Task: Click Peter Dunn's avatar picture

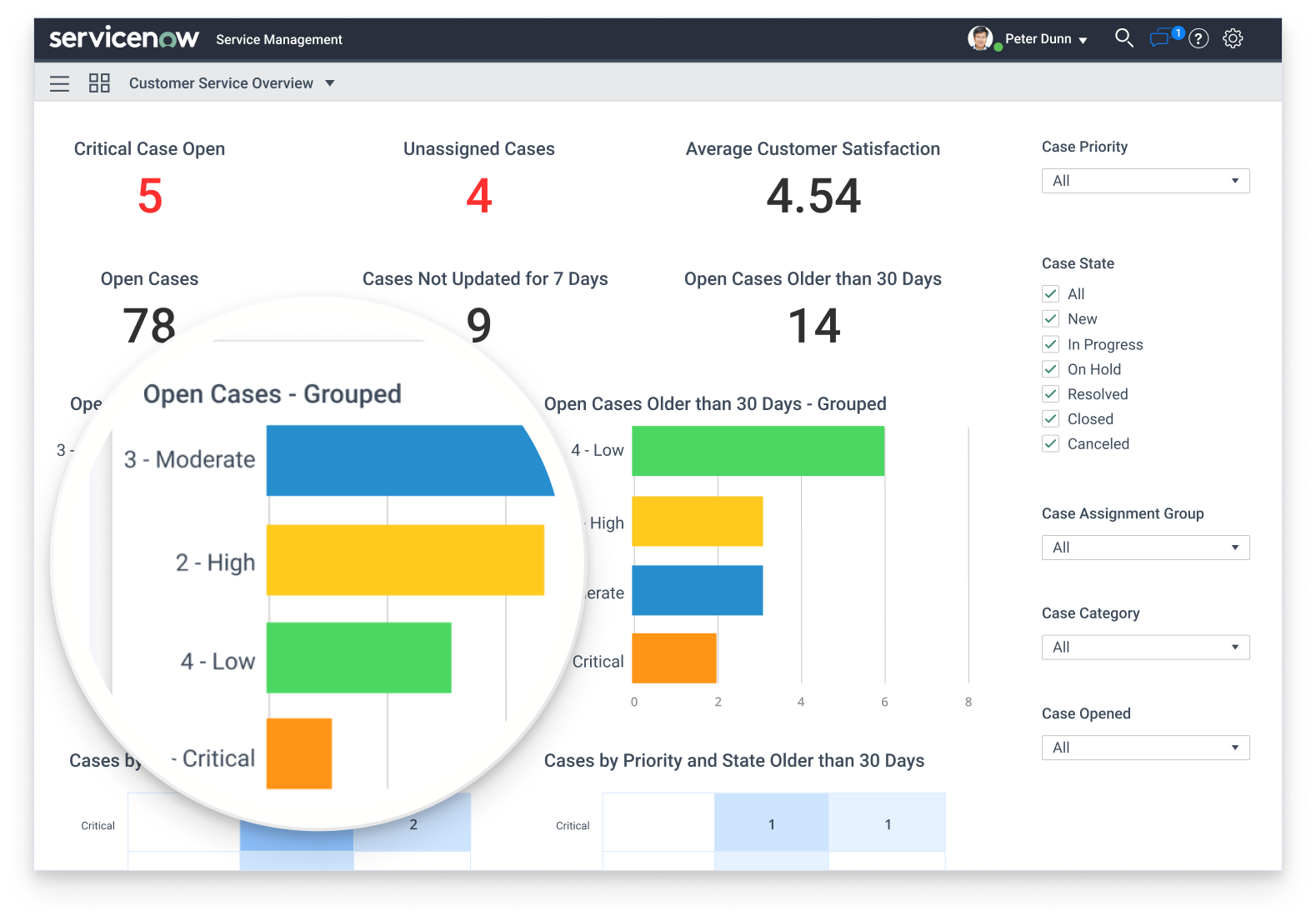Action: [x=980, y=38]
